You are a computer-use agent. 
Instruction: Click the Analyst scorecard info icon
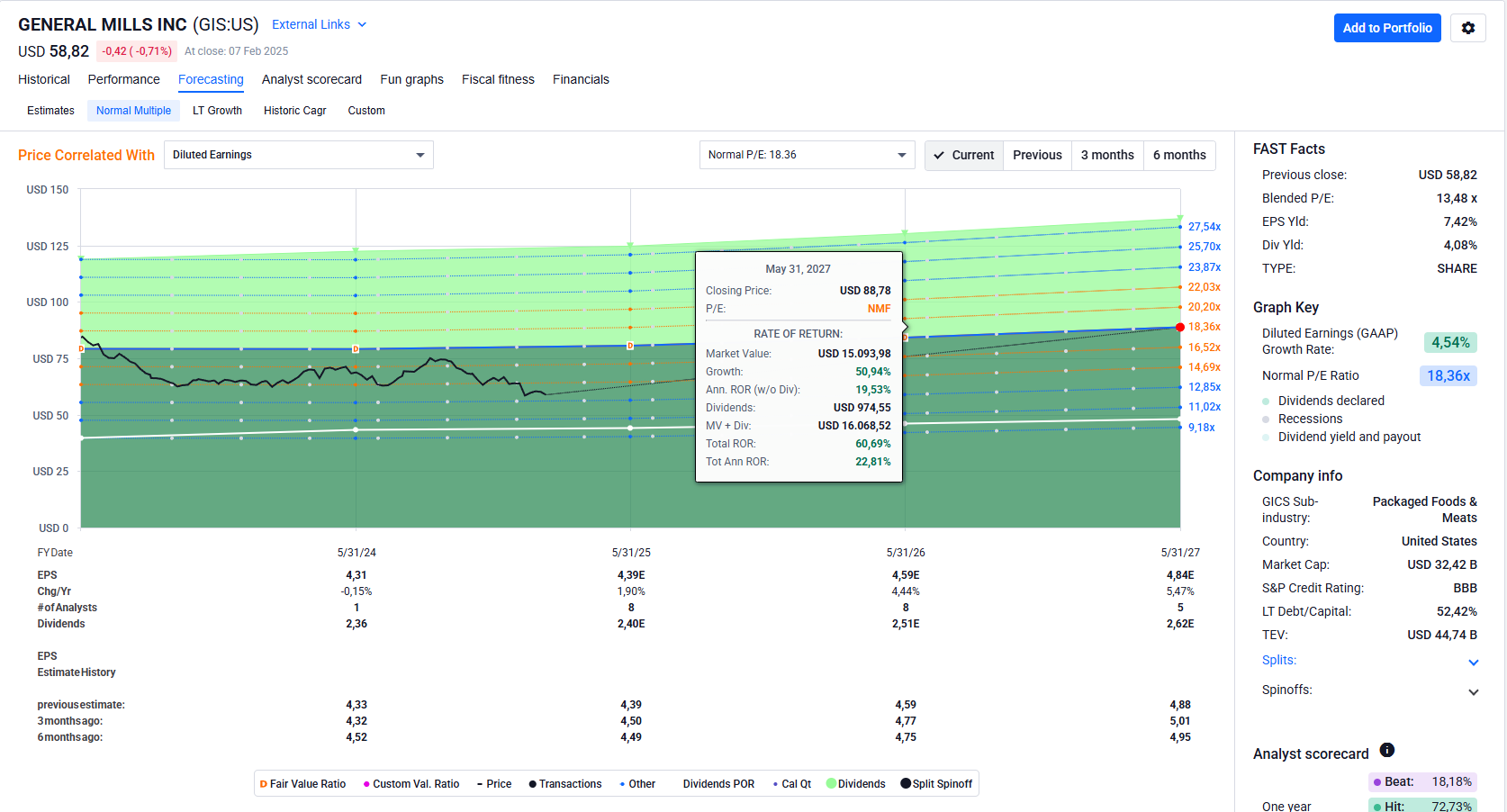coord(1387,750)
